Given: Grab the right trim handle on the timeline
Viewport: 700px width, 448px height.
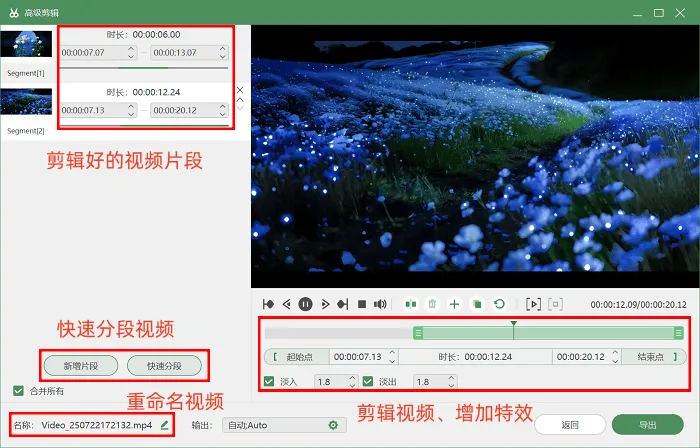Looking at the screenshot, I should (x=679, y=333).
